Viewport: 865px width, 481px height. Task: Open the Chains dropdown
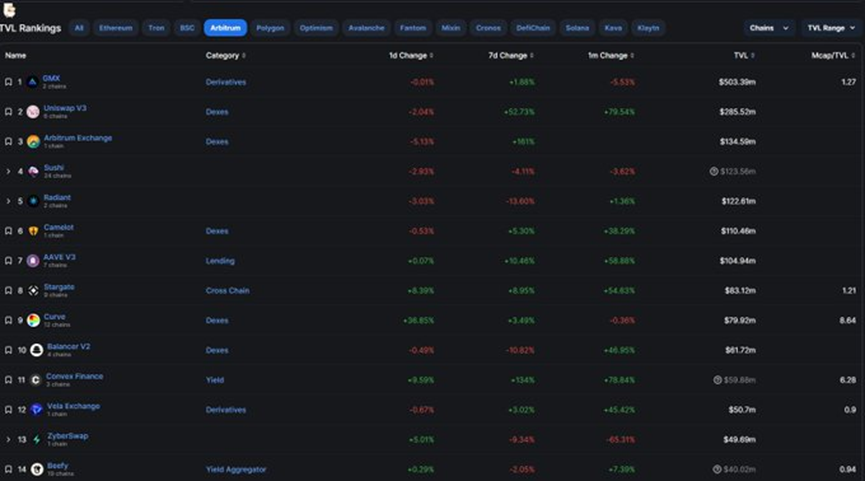click(769, 28)
